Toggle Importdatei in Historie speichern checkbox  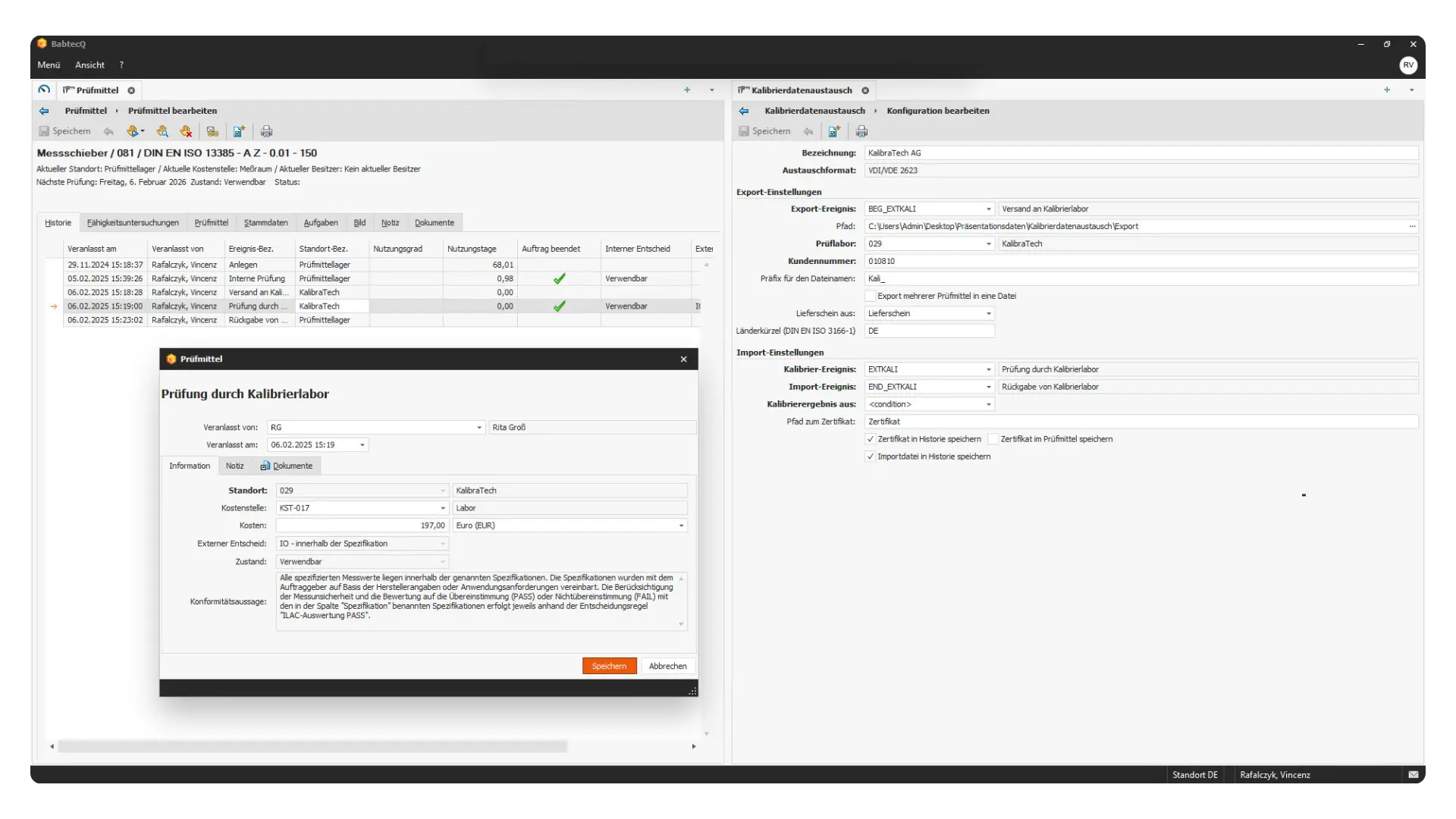[871, 457]
